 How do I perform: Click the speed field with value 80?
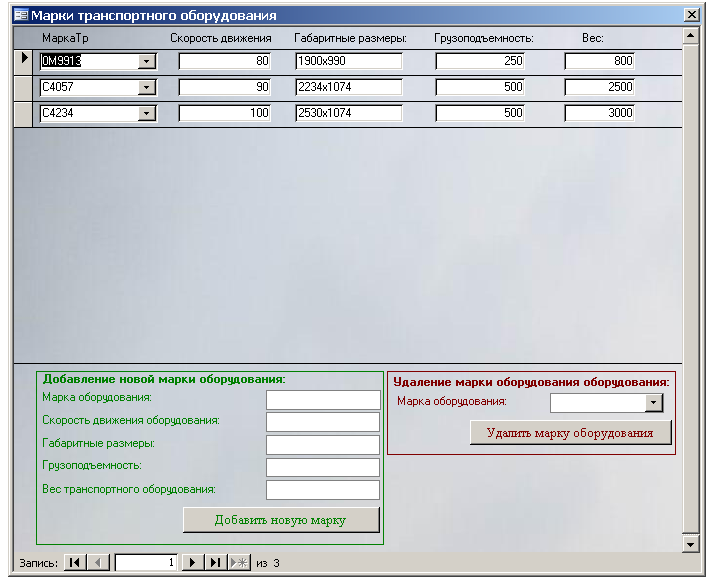tap(225, 61)
